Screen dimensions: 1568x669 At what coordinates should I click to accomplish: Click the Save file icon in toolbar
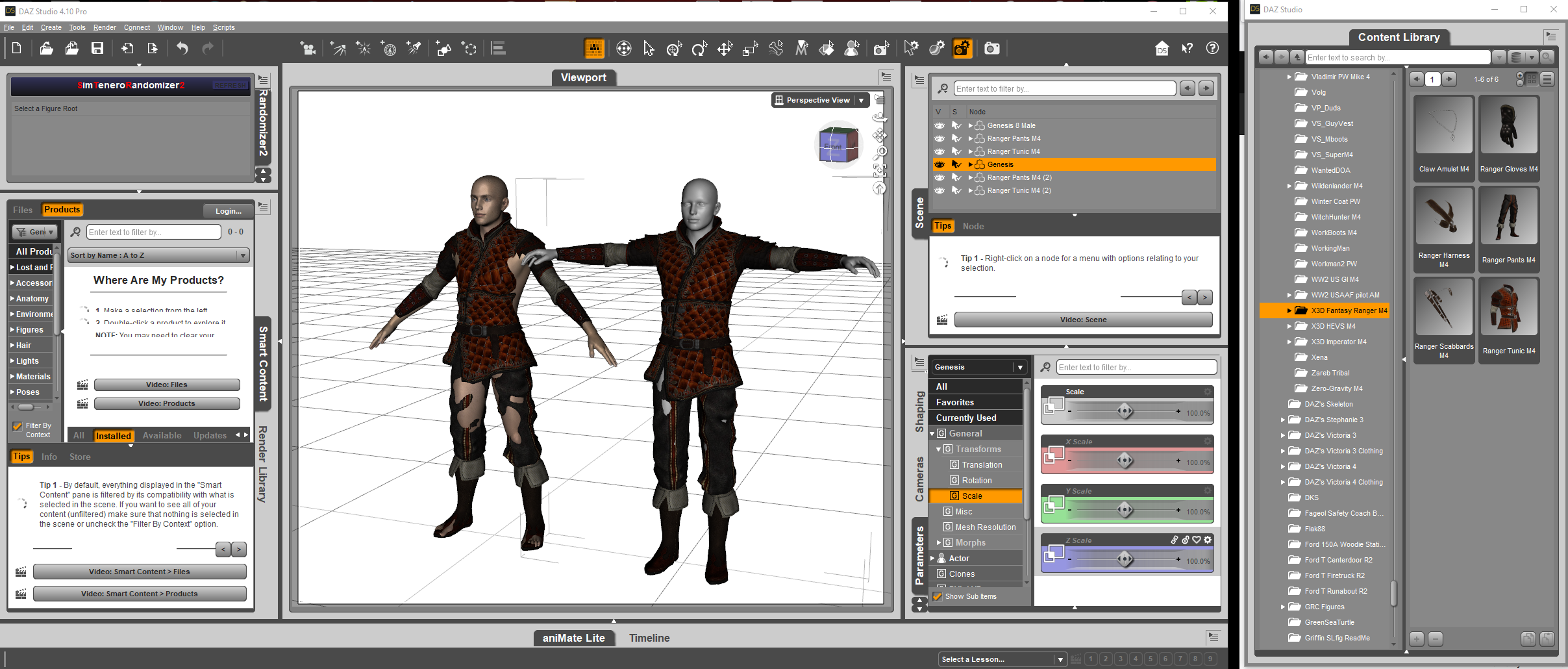tap(97, 49)
